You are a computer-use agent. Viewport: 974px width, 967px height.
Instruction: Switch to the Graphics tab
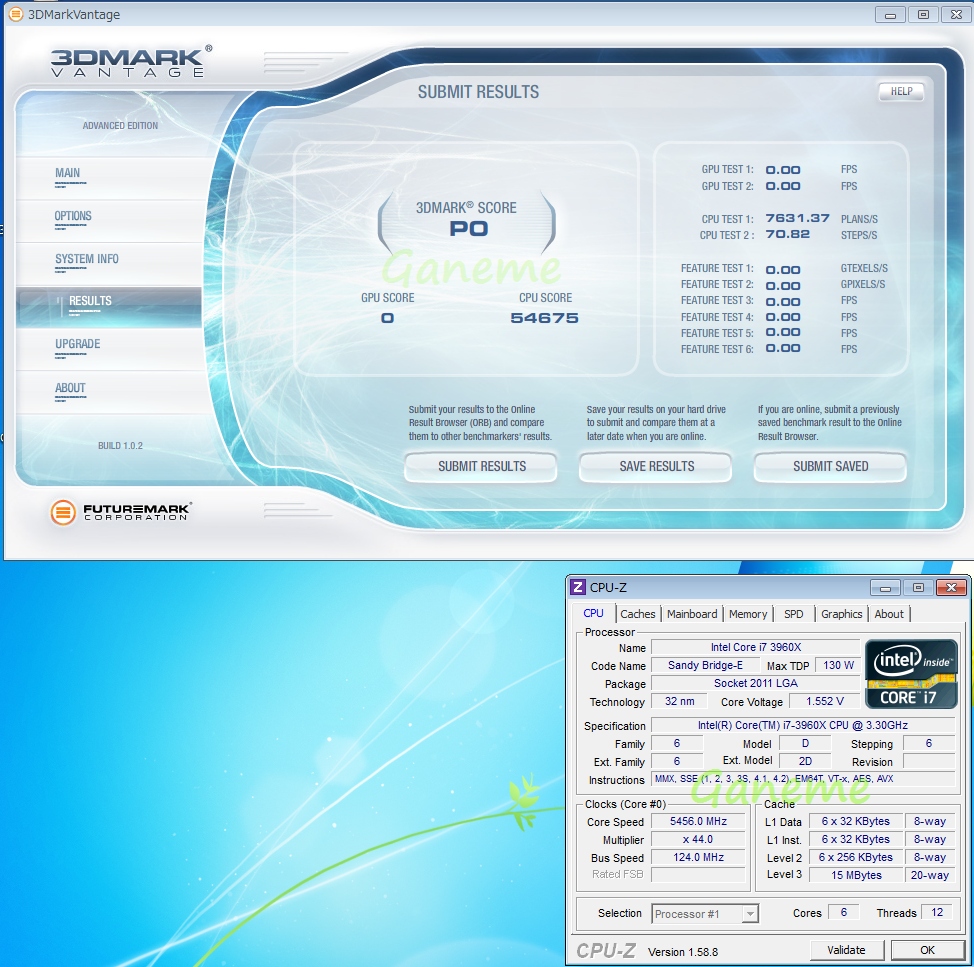[x=842, y=614]
